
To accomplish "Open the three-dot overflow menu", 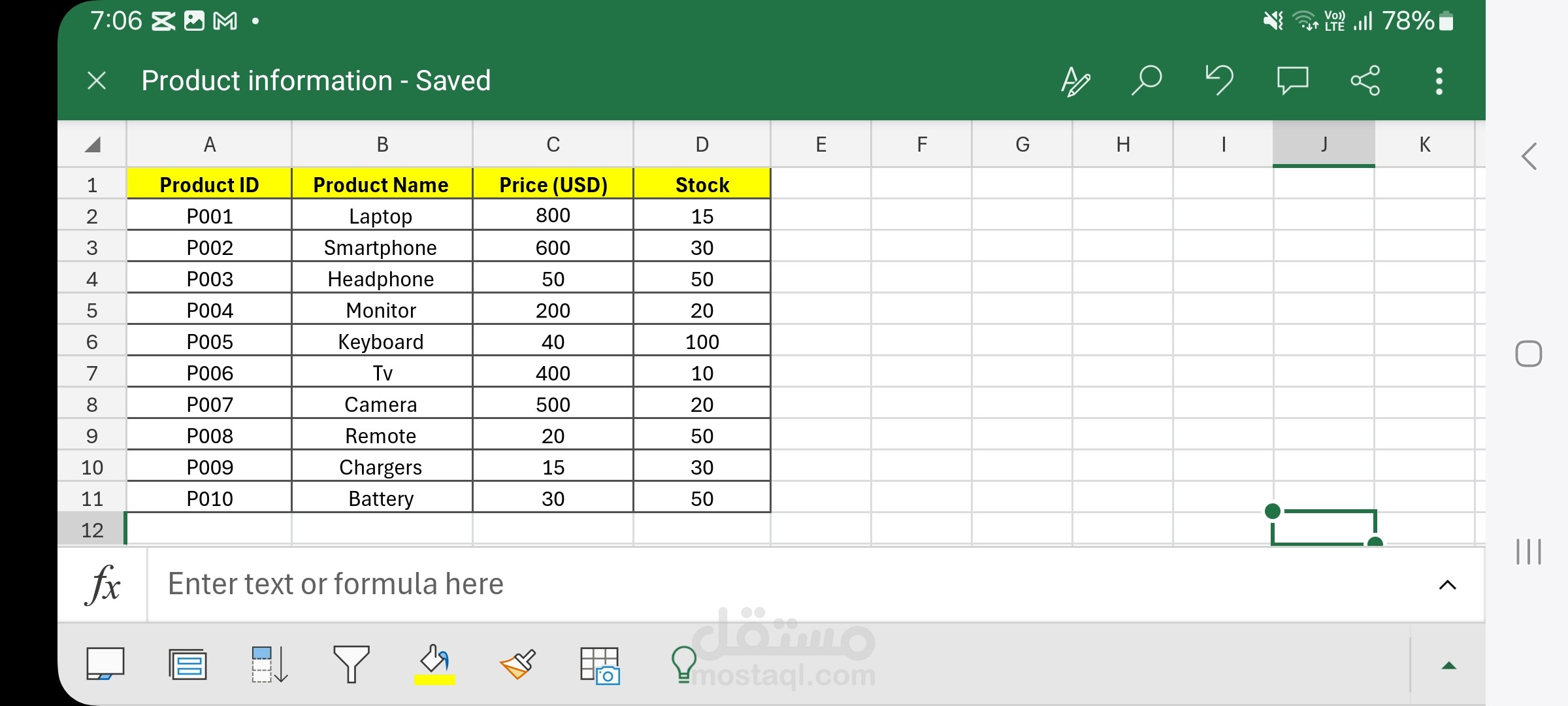I will (1439, 81).
